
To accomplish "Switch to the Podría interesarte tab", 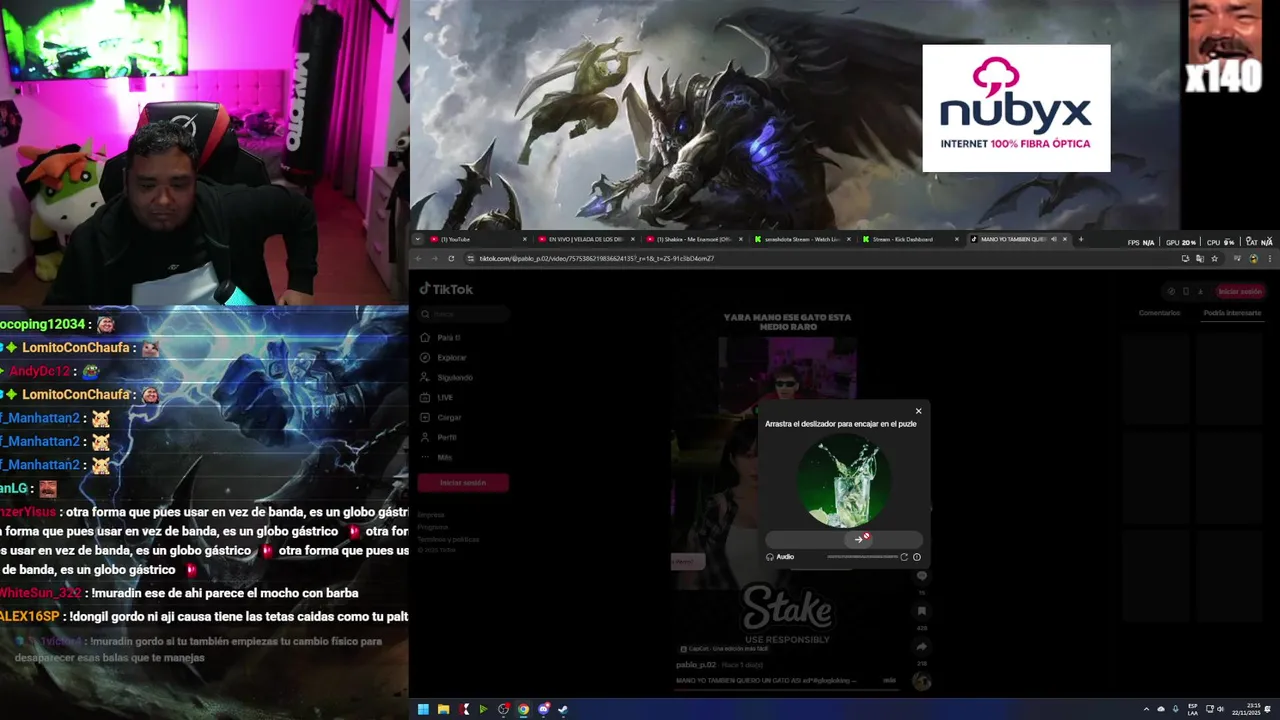I will click(1232, 313).
